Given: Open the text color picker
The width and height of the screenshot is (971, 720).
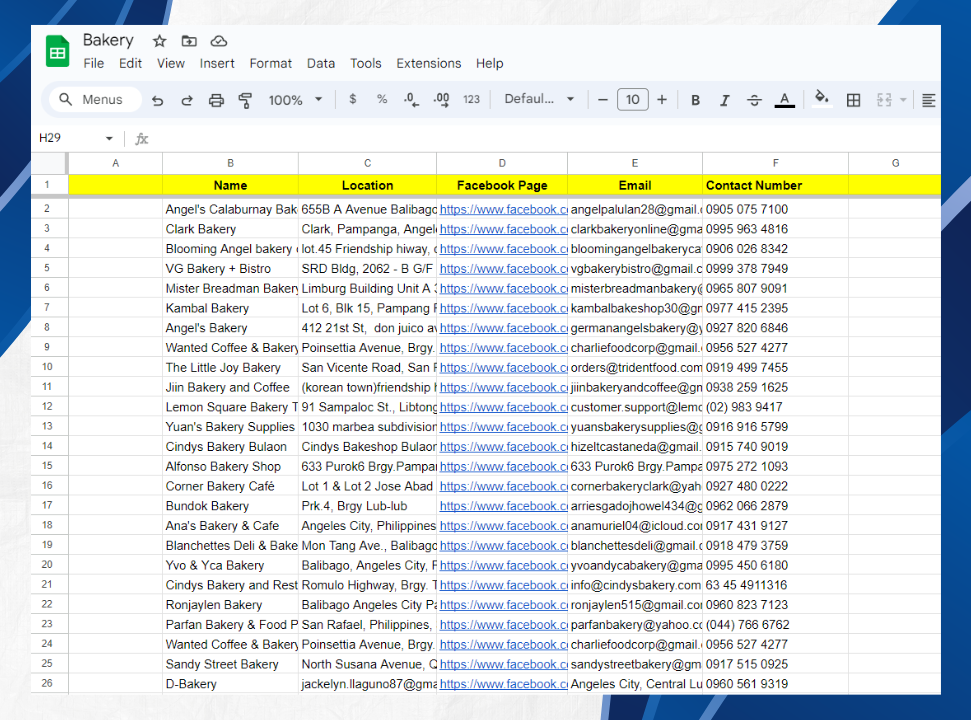Looking at the screenshot, I should pos(784,100).
